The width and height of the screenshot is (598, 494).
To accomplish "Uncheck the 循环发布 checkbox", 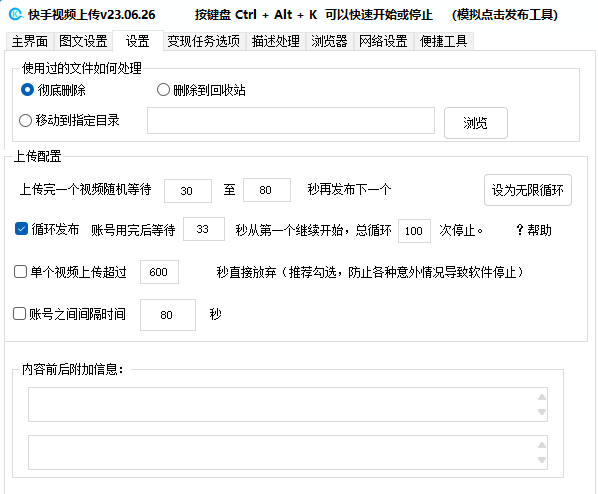I will (21, 229).
